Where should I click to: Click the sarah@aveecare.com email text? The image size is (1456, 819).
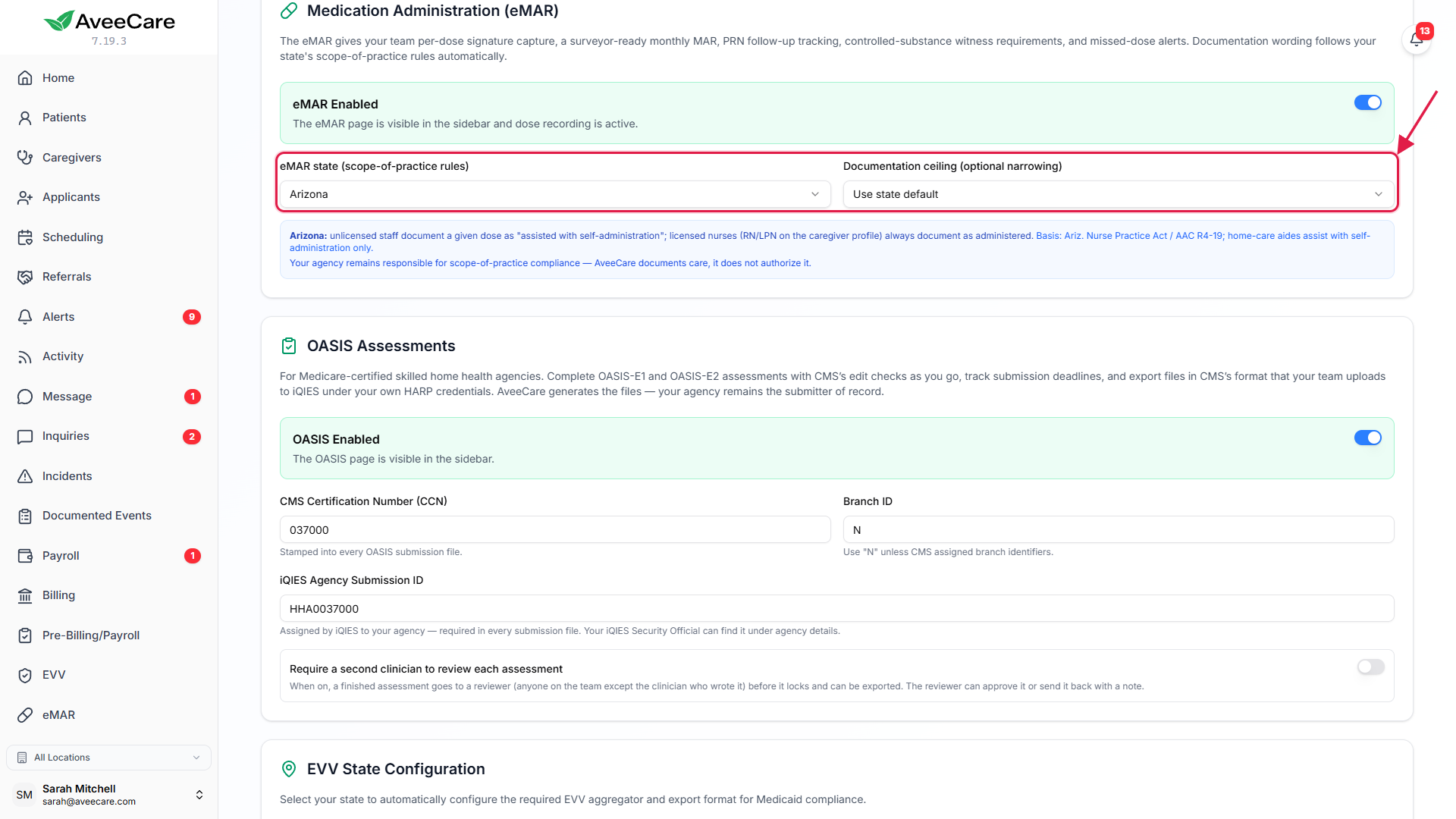click(89, 802)
